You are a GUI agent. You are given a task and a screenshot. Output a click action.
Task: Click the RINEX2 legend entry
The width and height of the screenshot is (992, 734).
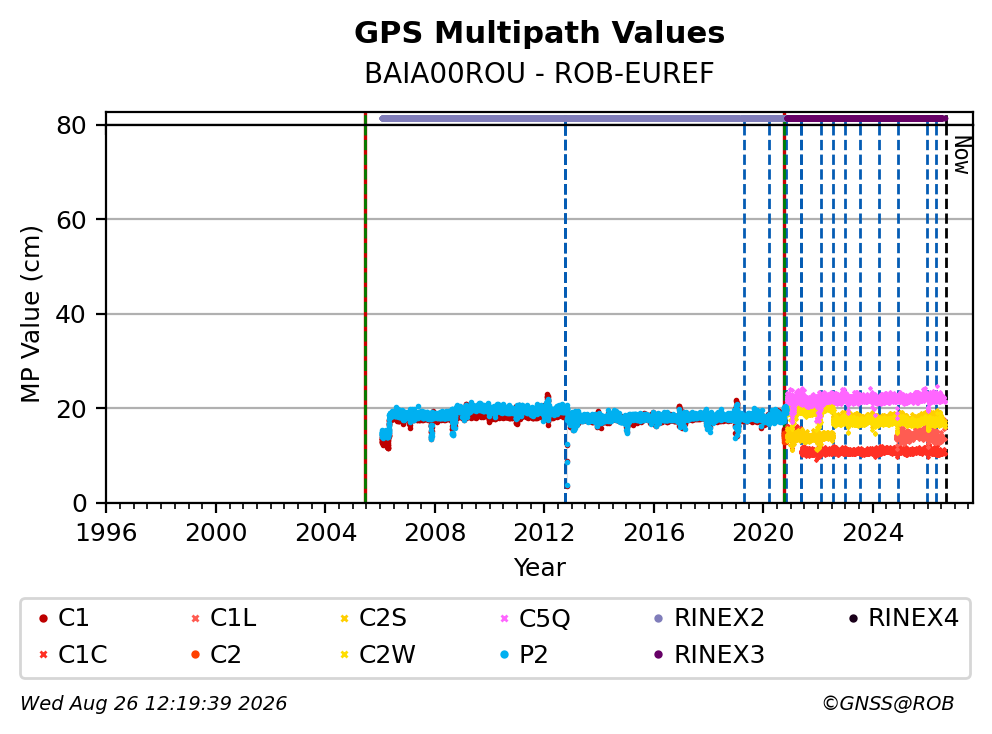tap(709, 618)
